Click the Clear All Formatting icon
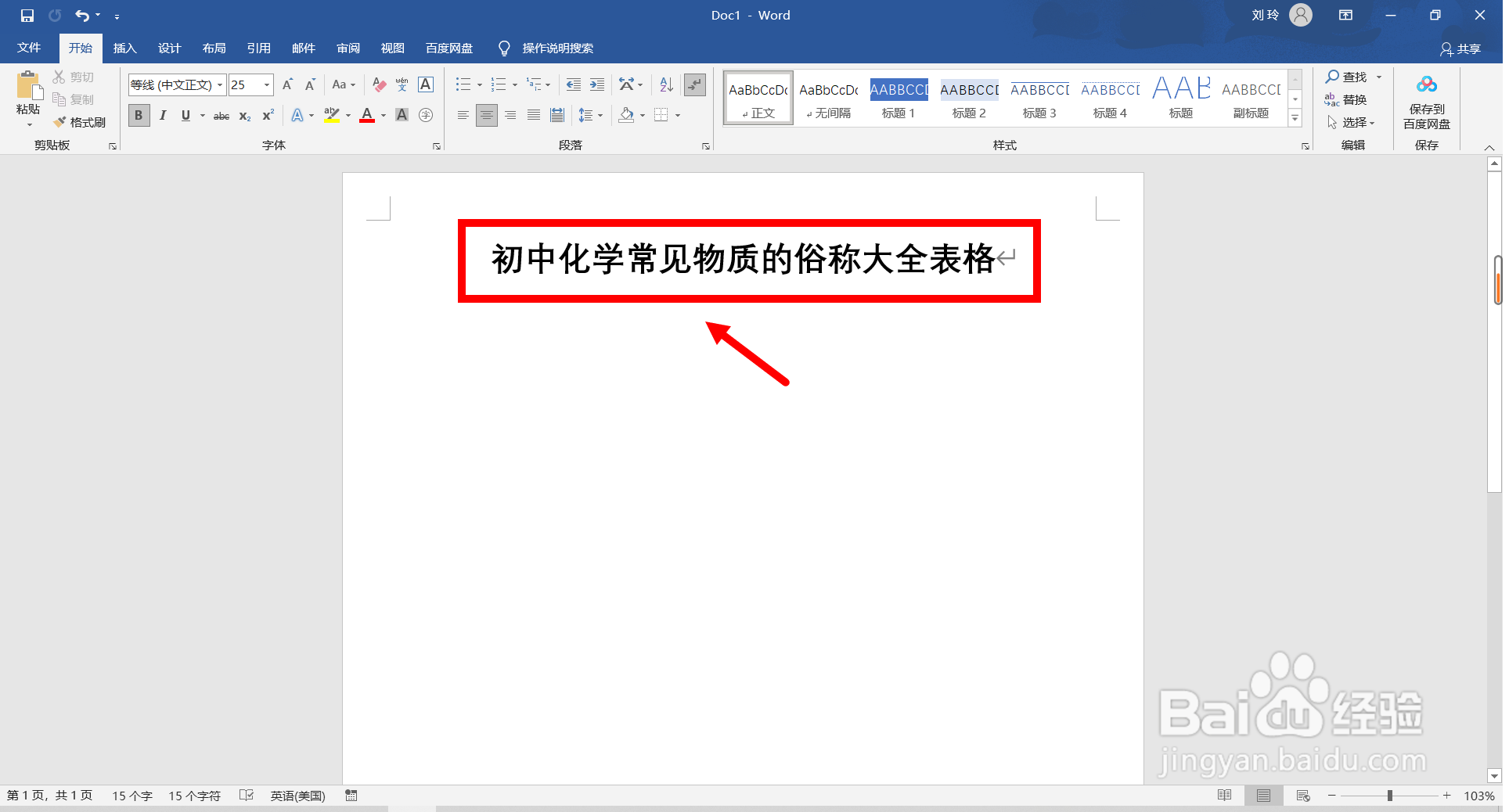The image size is (1509, 812). point(379,84)
